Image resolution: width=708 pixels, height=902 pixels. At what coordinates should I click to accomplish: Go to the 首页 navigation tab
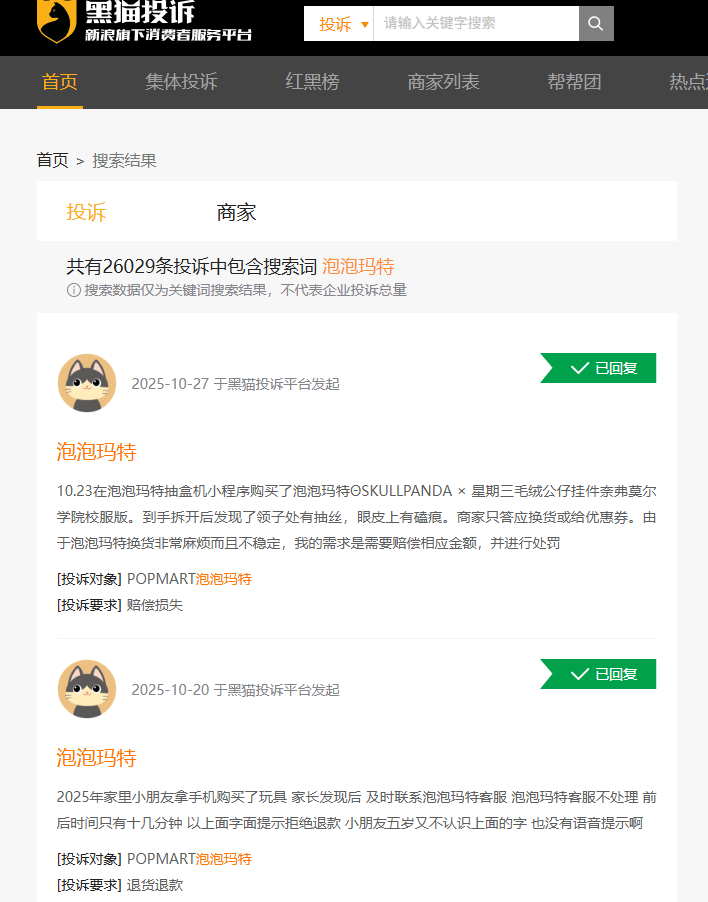click(x=60, y=82)
